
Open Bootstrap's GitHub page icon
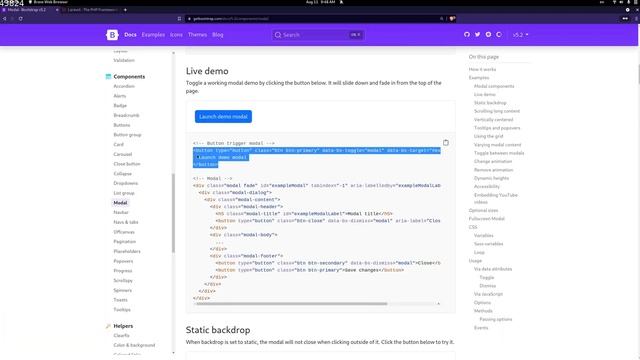pyautogui.click(x=467, y=35)
